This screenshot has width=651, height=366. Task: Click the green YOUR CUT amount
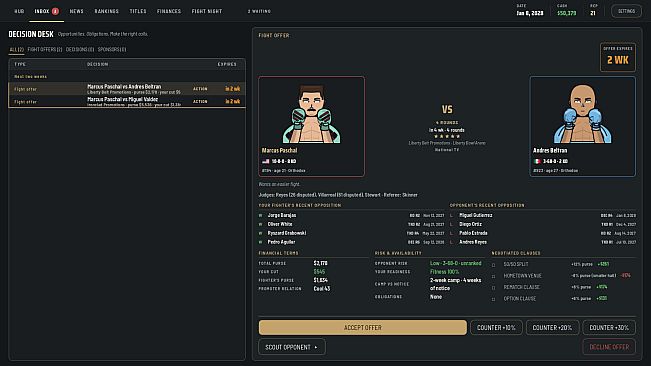click(319, 272)
